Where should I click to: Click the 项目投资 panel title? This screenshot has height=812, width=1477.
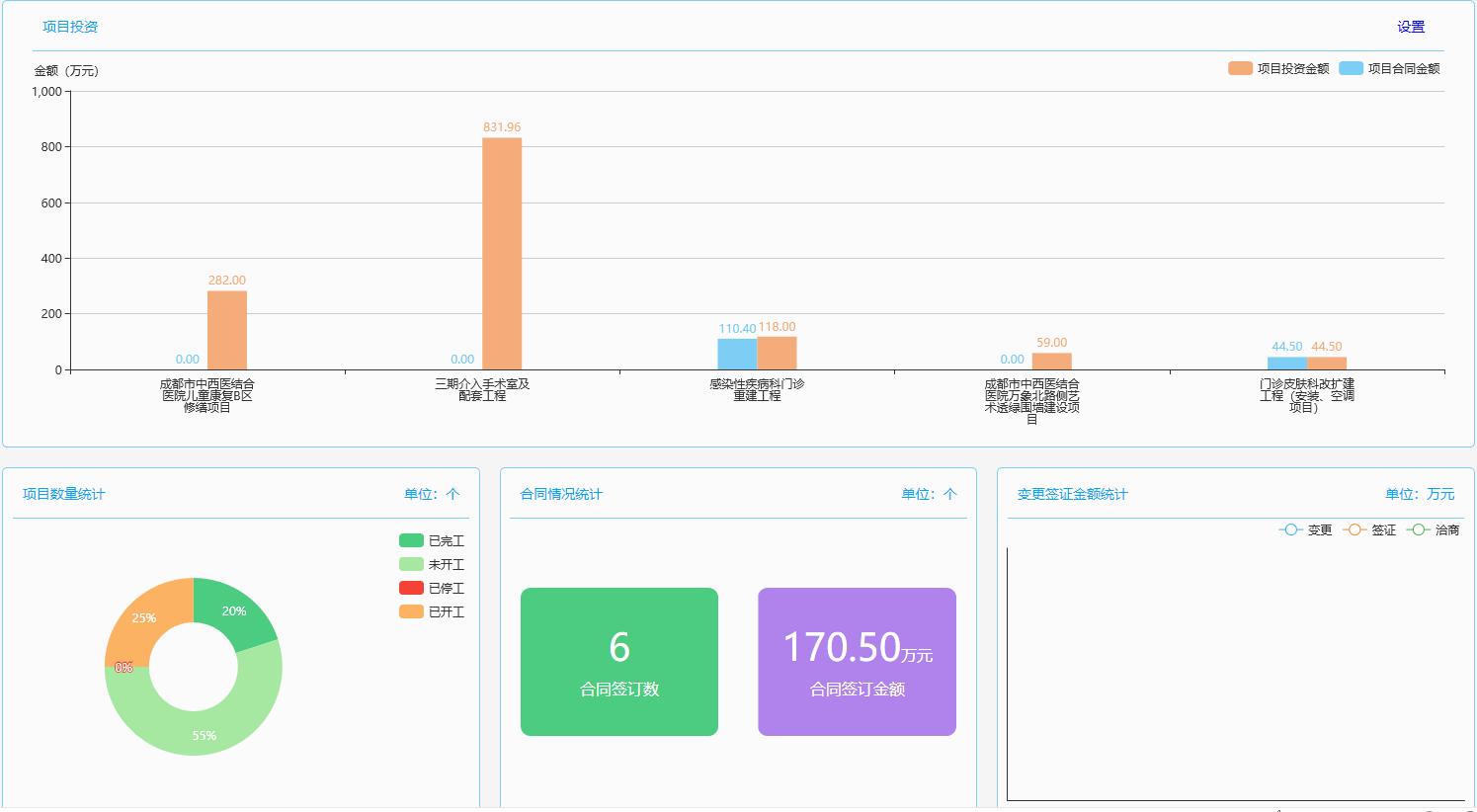(x=70, y=27)
